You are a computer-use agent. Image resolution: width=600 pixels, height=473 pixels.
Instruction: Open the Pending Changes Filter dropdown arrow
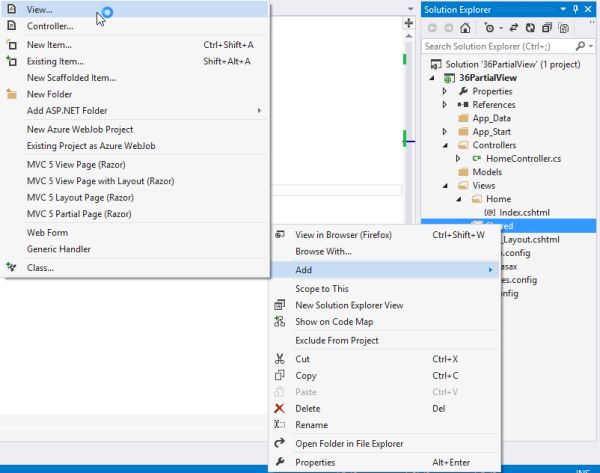click(501, 28)
